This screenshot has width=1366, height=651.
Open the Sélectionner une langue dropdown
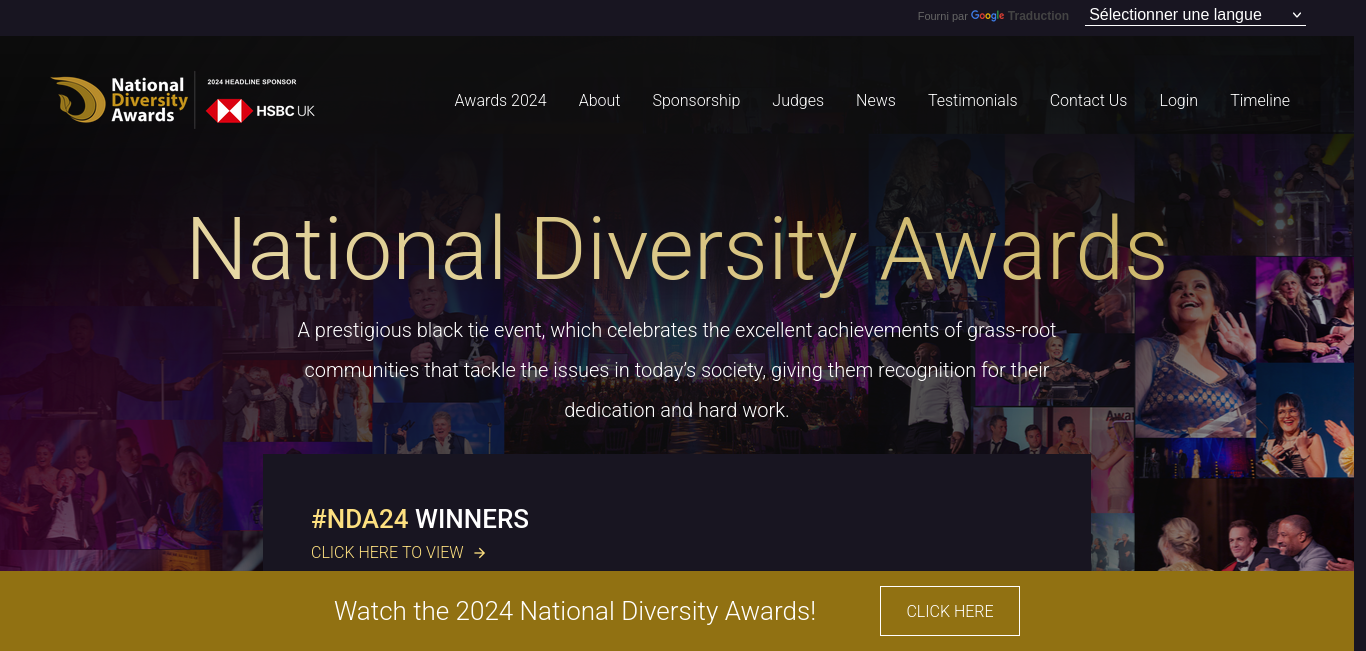[1195, 15]
